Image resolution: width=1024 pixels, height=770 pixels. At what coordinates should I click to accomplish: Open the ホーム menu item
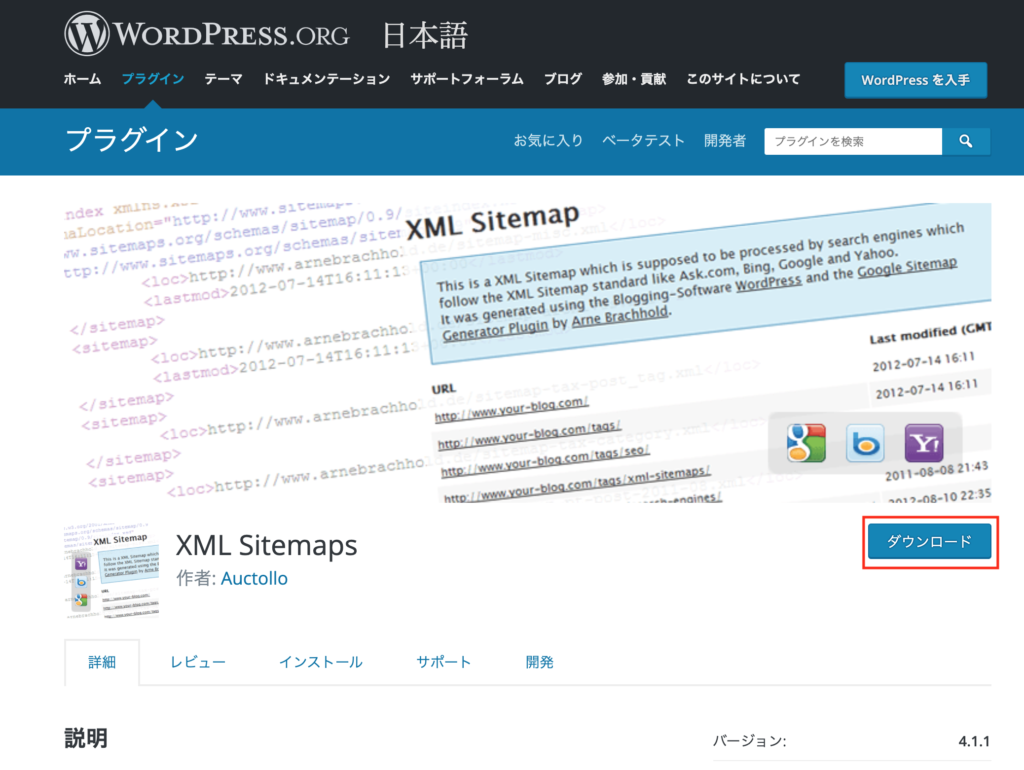coord(82,79)
